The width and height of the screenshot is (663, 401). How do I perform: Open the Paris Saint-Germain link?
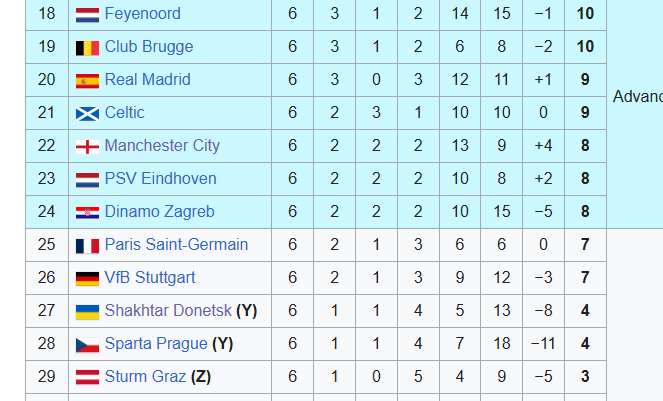[x=176, y=244]
